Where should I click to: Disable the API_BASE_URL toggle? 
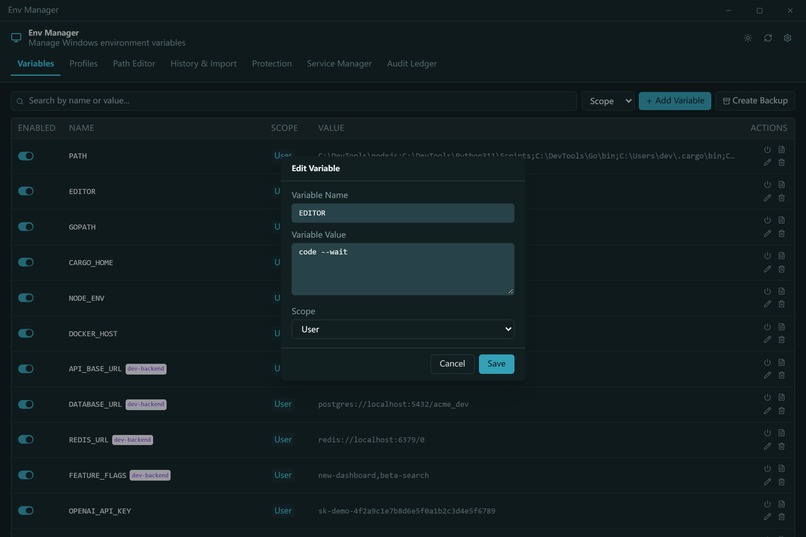[26, 368]
